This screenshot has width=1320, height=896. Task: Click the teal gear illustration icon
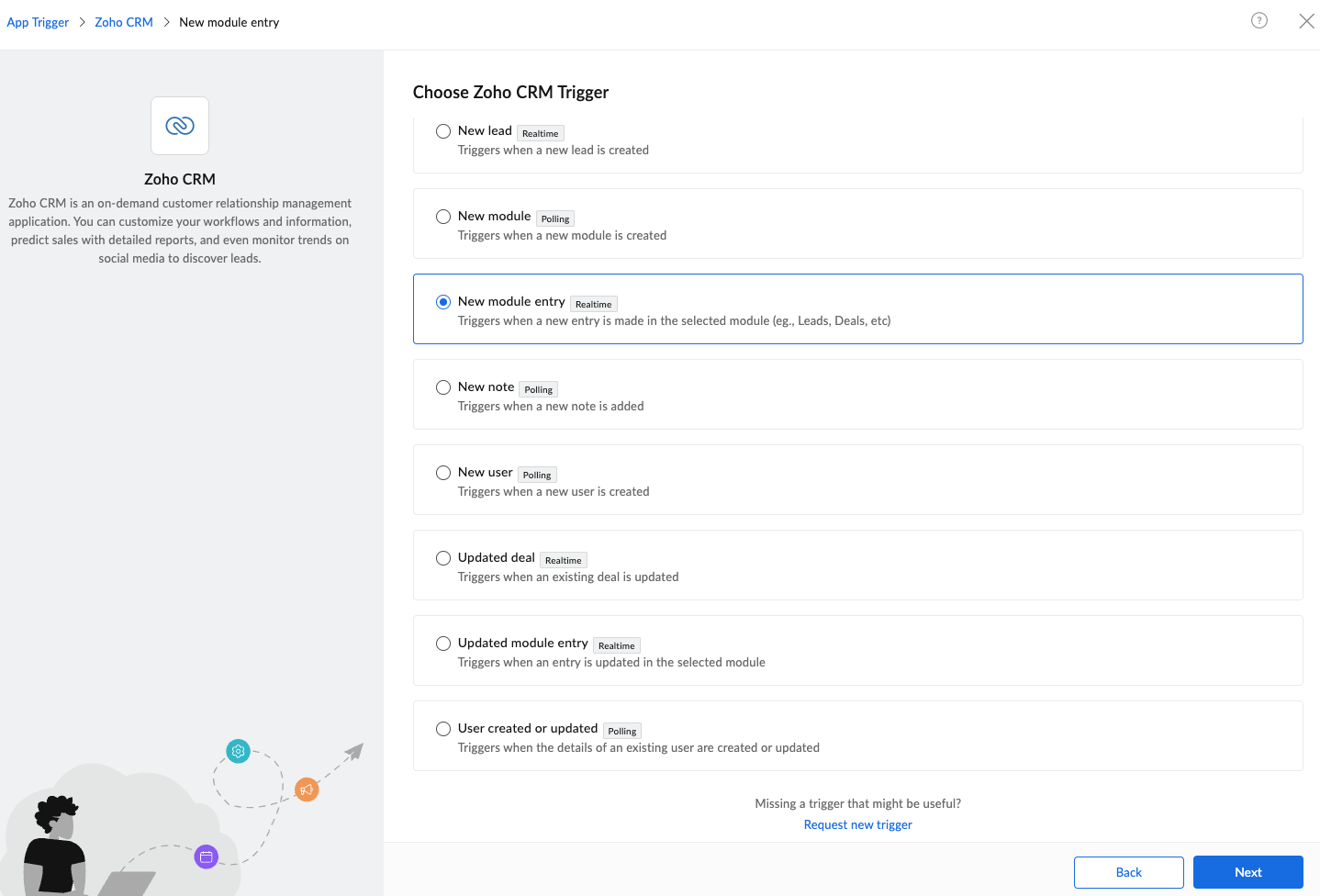(x=239, y=751)
